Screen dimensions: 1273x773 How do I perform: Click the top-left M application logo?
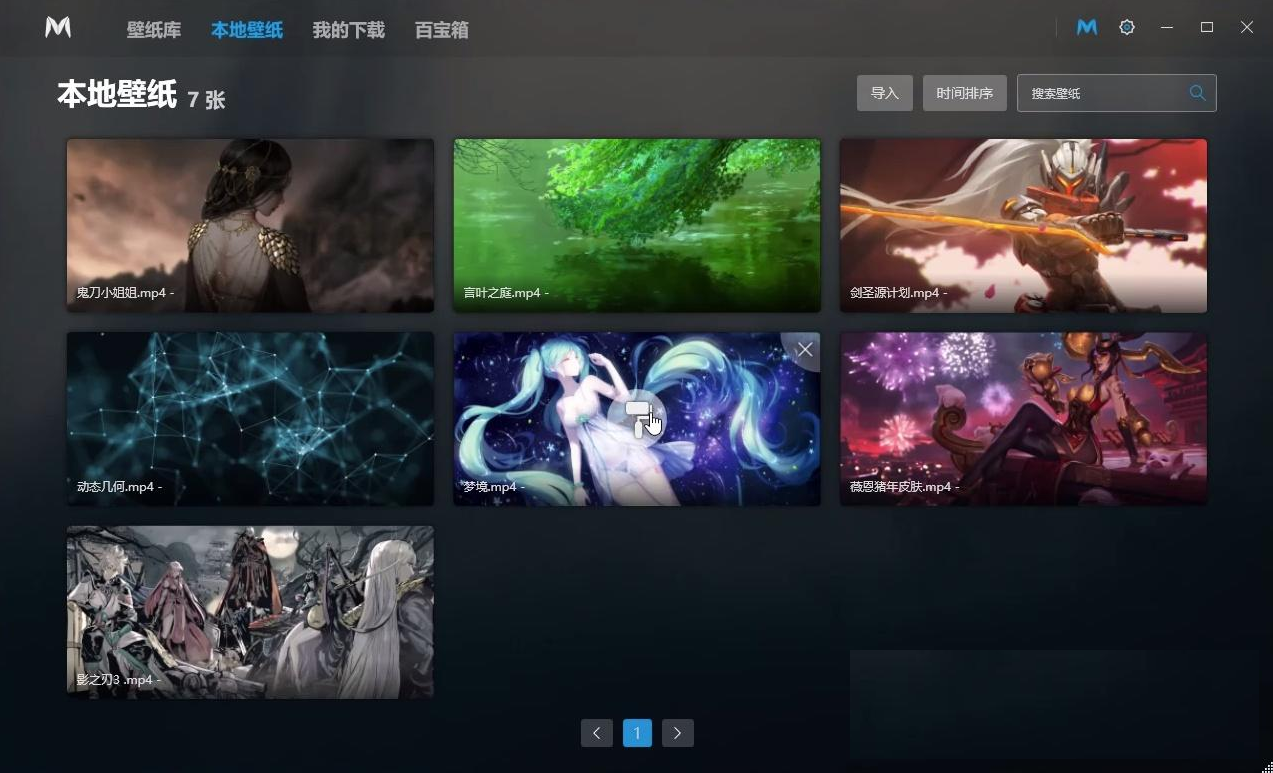(x=57, y=27)
